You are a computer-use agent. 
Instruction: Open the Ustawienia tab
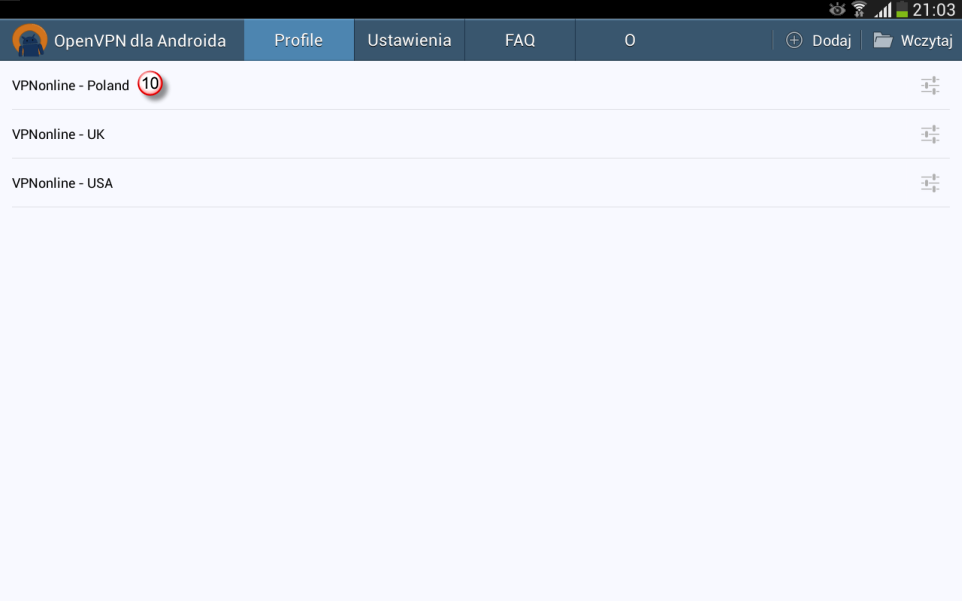[x=409, y=40]
